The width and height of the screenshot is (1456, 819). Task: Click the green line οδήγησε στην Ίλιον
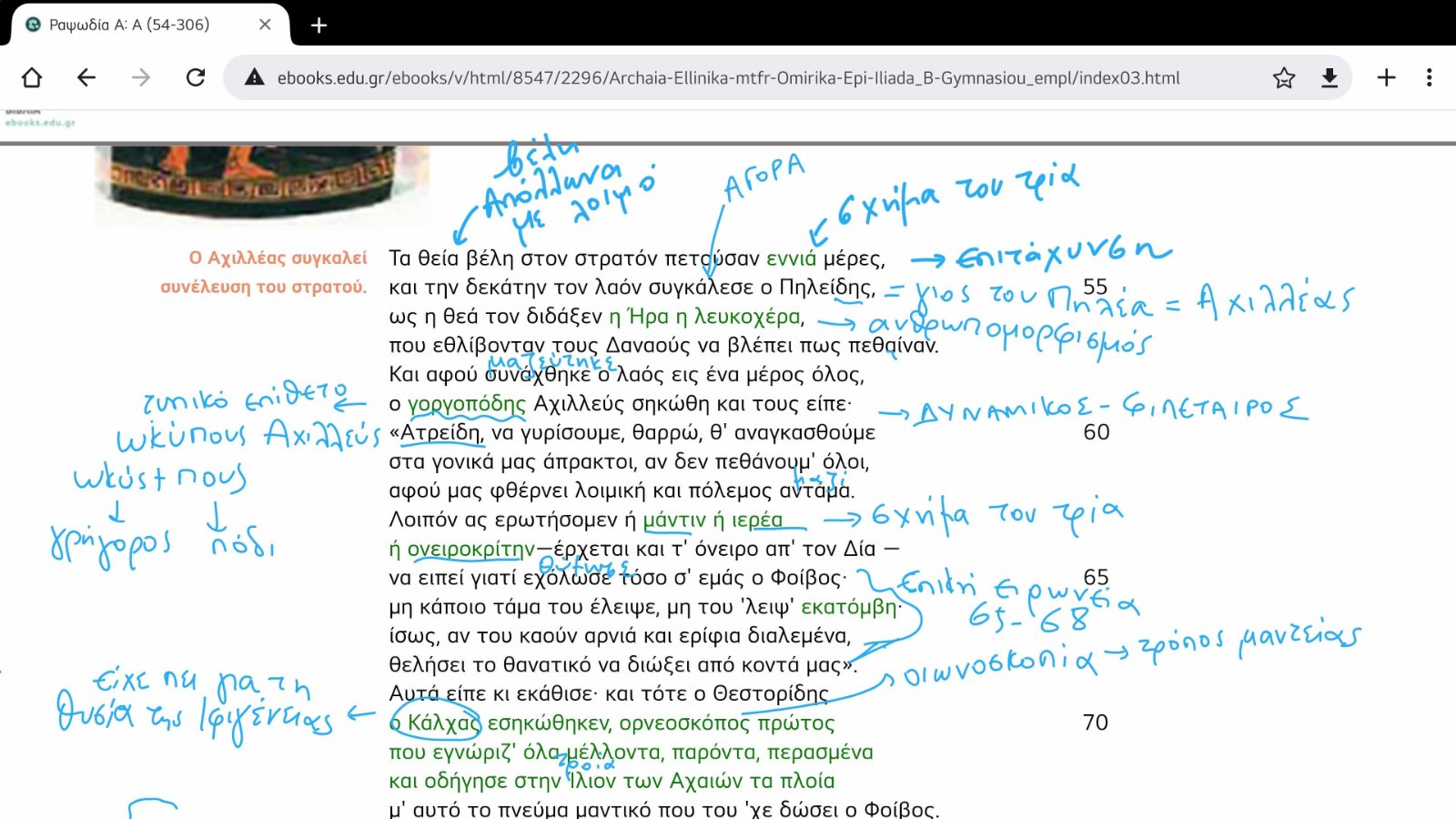point(612,782)
